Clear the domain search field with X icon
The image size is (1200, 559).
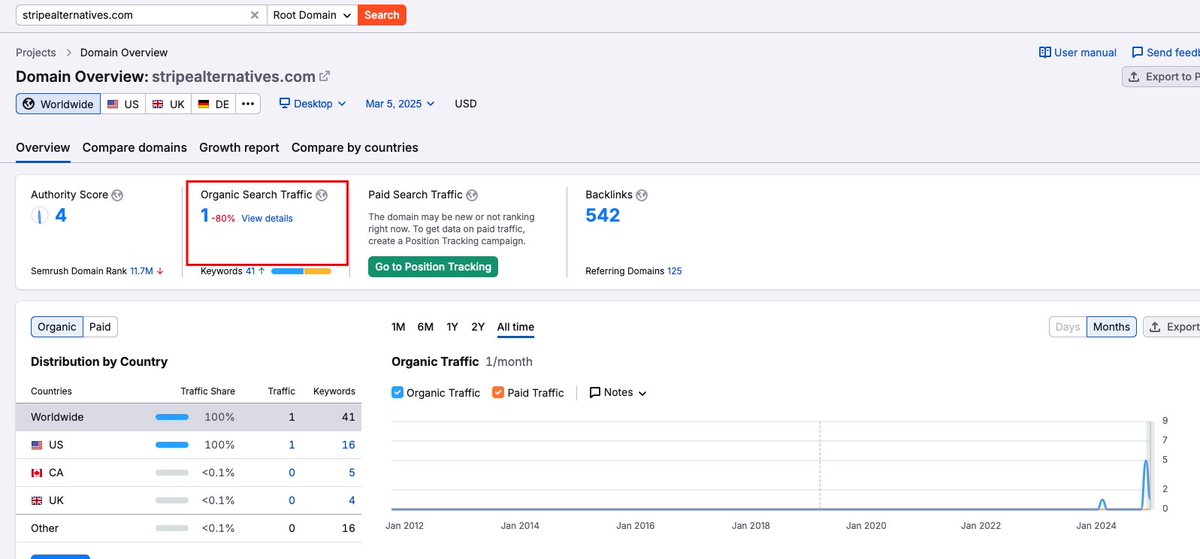[254, 15]
